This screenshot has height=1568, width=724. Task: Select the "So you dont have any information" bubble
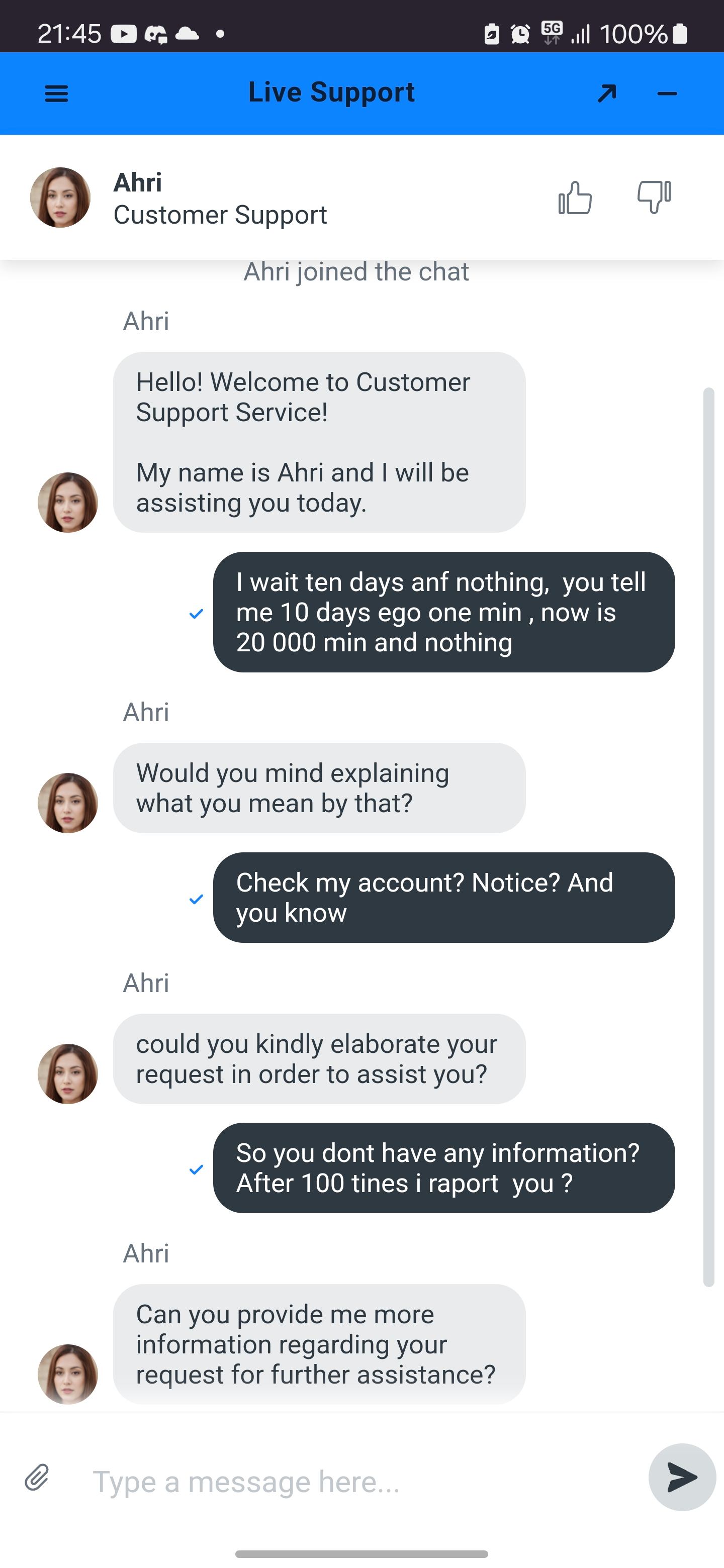click(443, 1167)
